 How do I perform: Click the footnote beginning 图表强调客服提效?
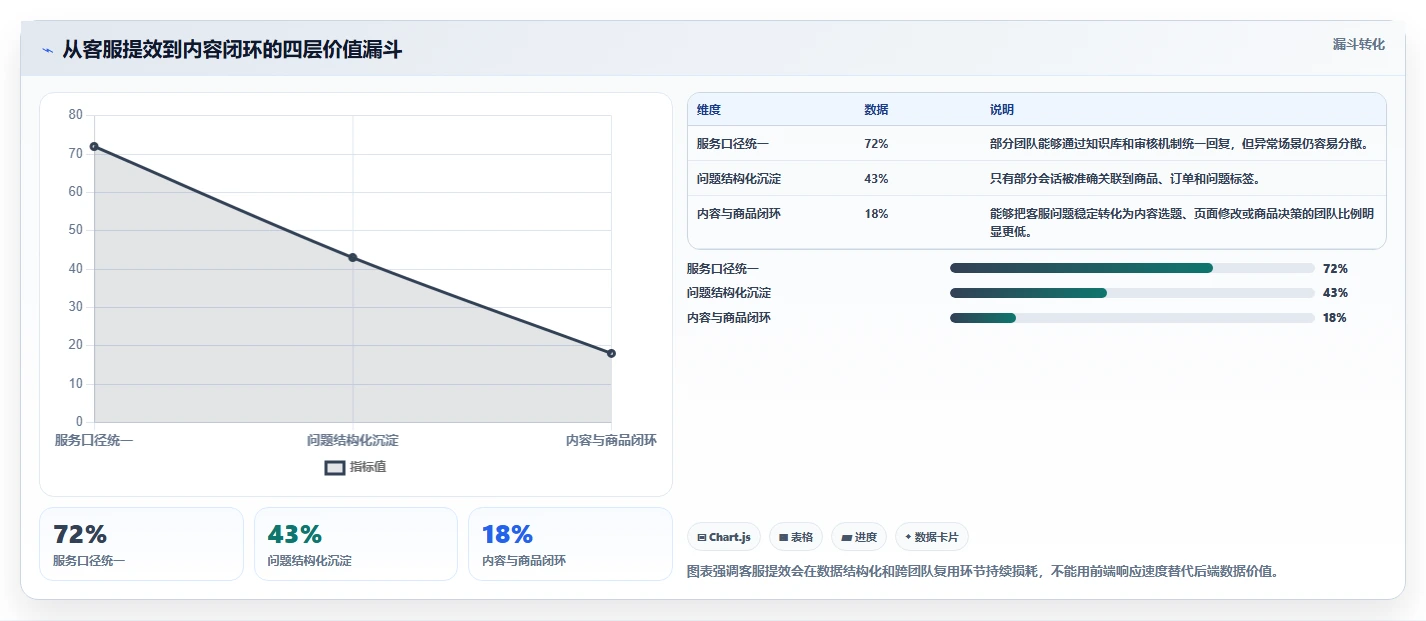pyautogui.click(x=983, y=572)
